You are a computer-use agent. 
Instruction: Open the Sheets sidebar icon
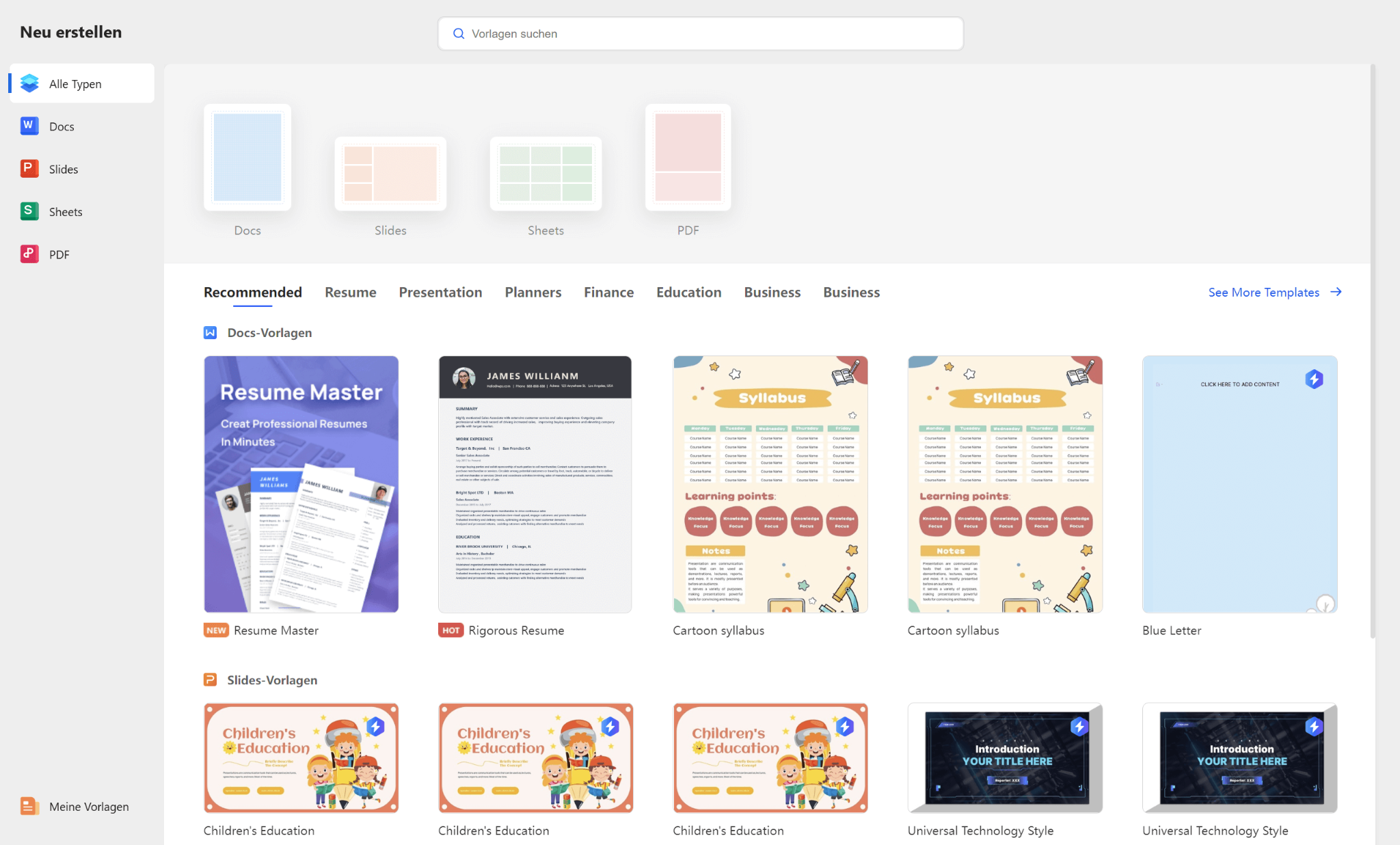pos(29,211)
